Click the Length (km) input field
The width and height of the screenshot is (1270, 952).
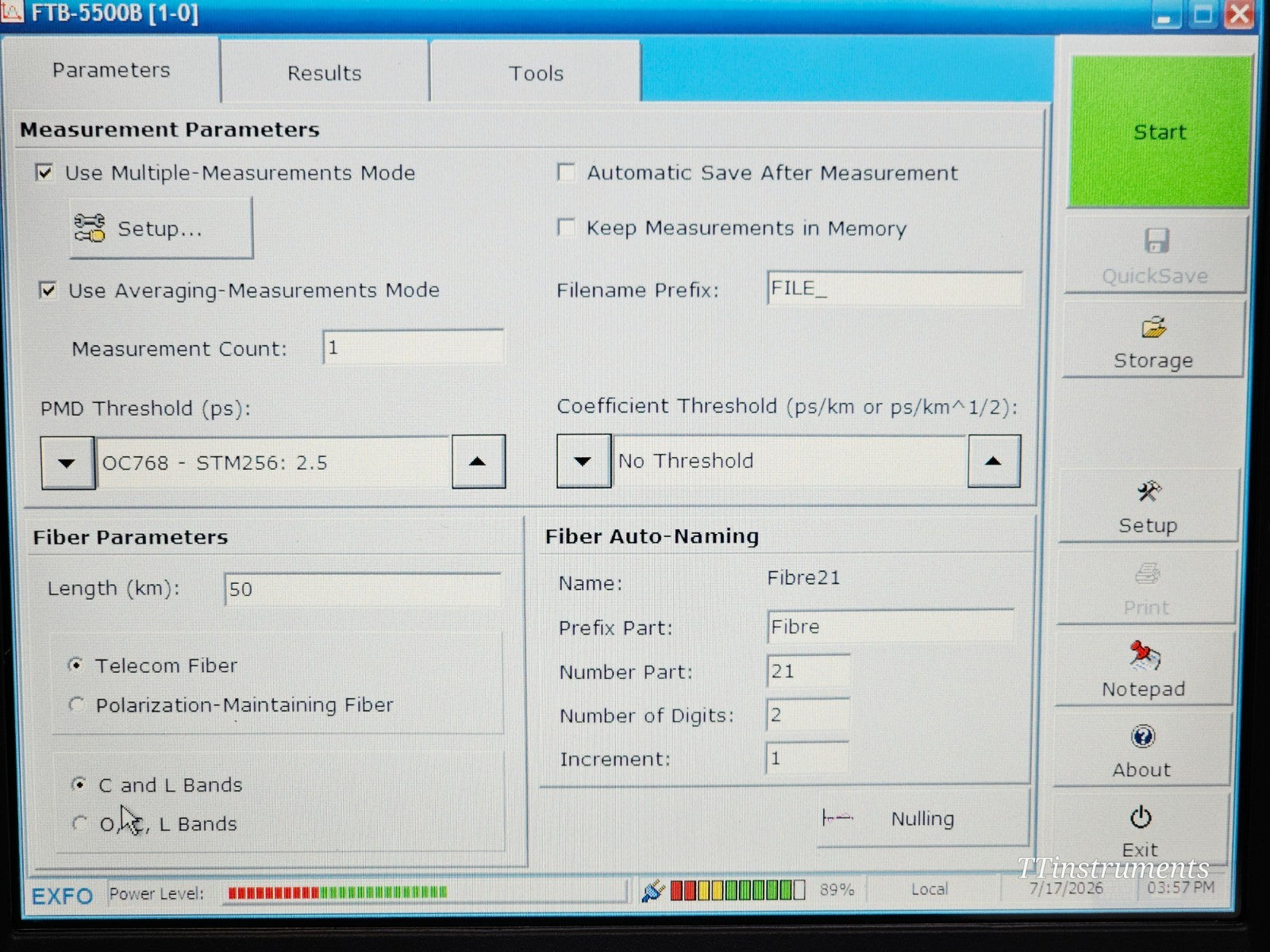[x=362, y=589]
